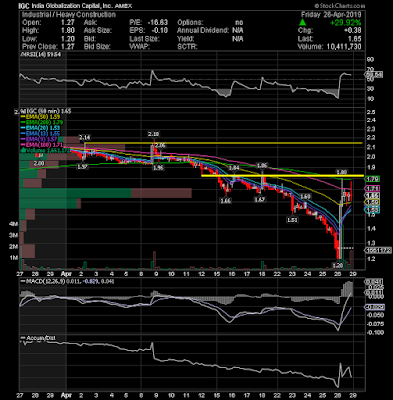Select the Chg value +0.38
This screenshot has width=393, height=400.
(x=352, y=31)
